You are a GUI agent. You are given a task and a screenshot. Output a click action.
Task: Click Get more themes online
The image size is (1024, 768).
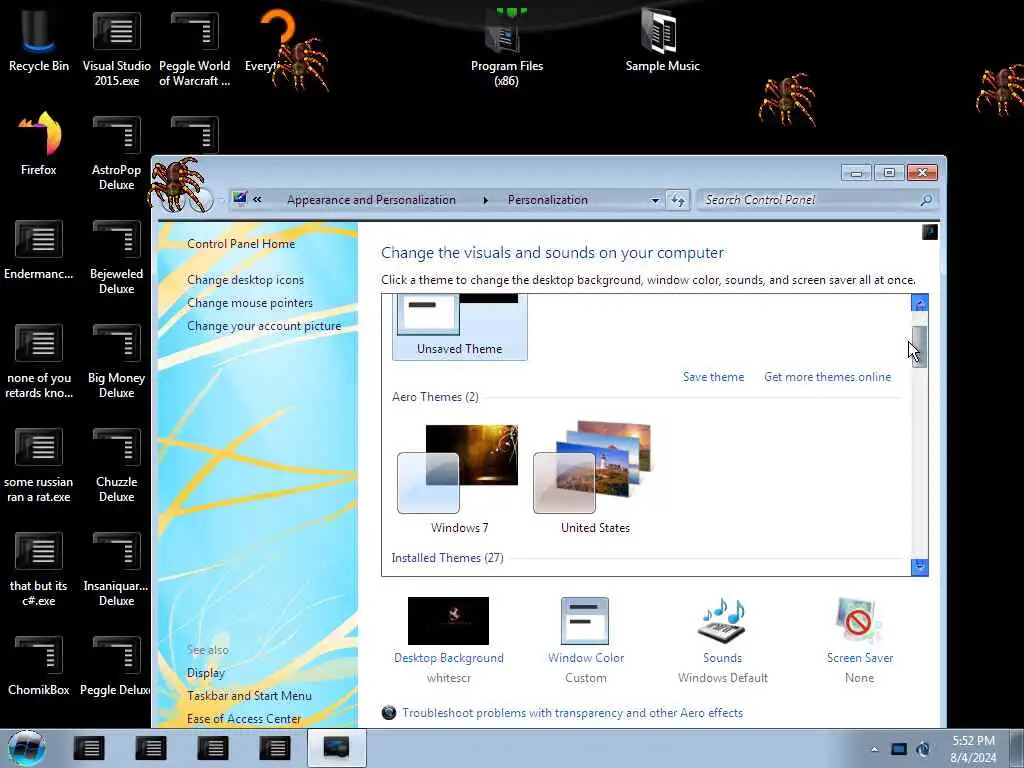pyautogui.click(x=827, y=377)
